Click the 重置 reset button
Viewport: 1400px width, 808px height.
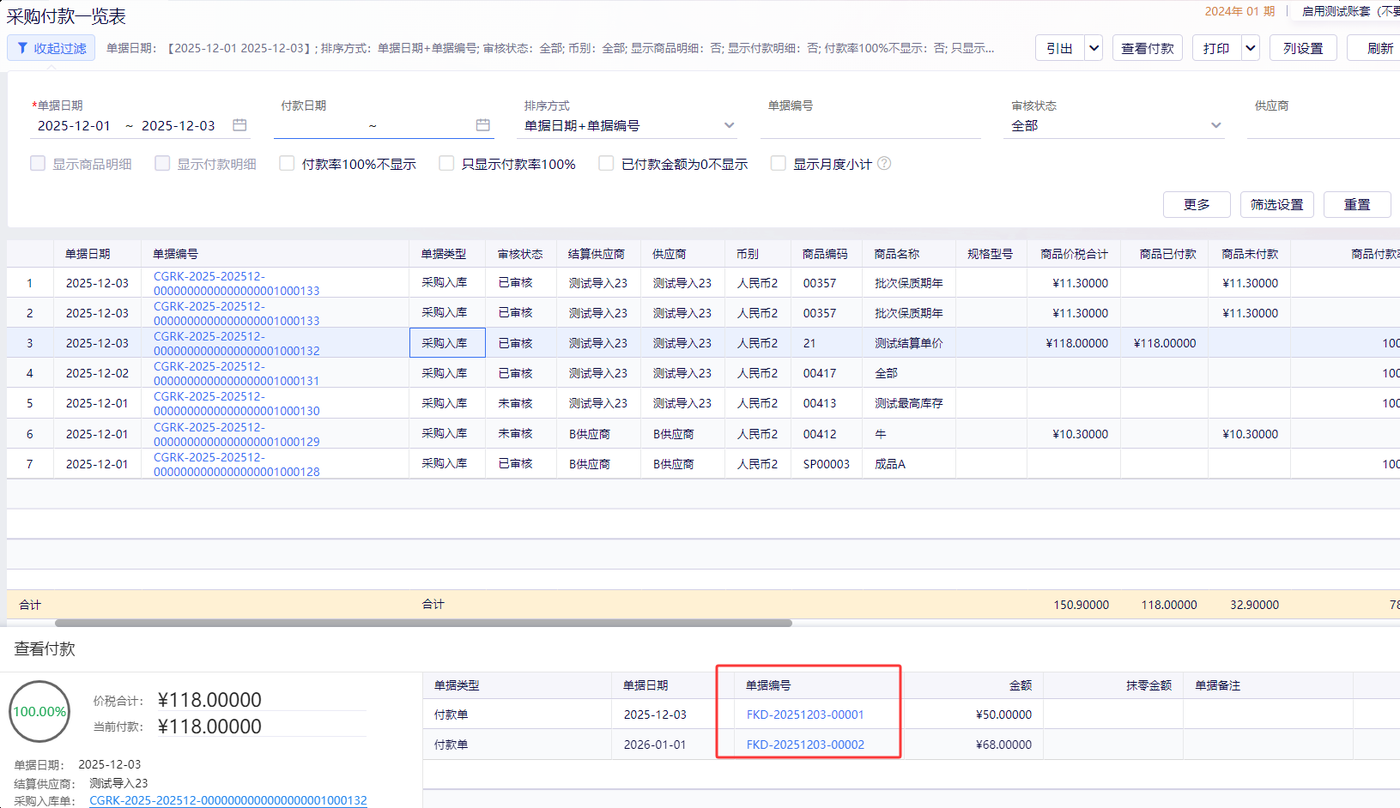point(1357,204)
